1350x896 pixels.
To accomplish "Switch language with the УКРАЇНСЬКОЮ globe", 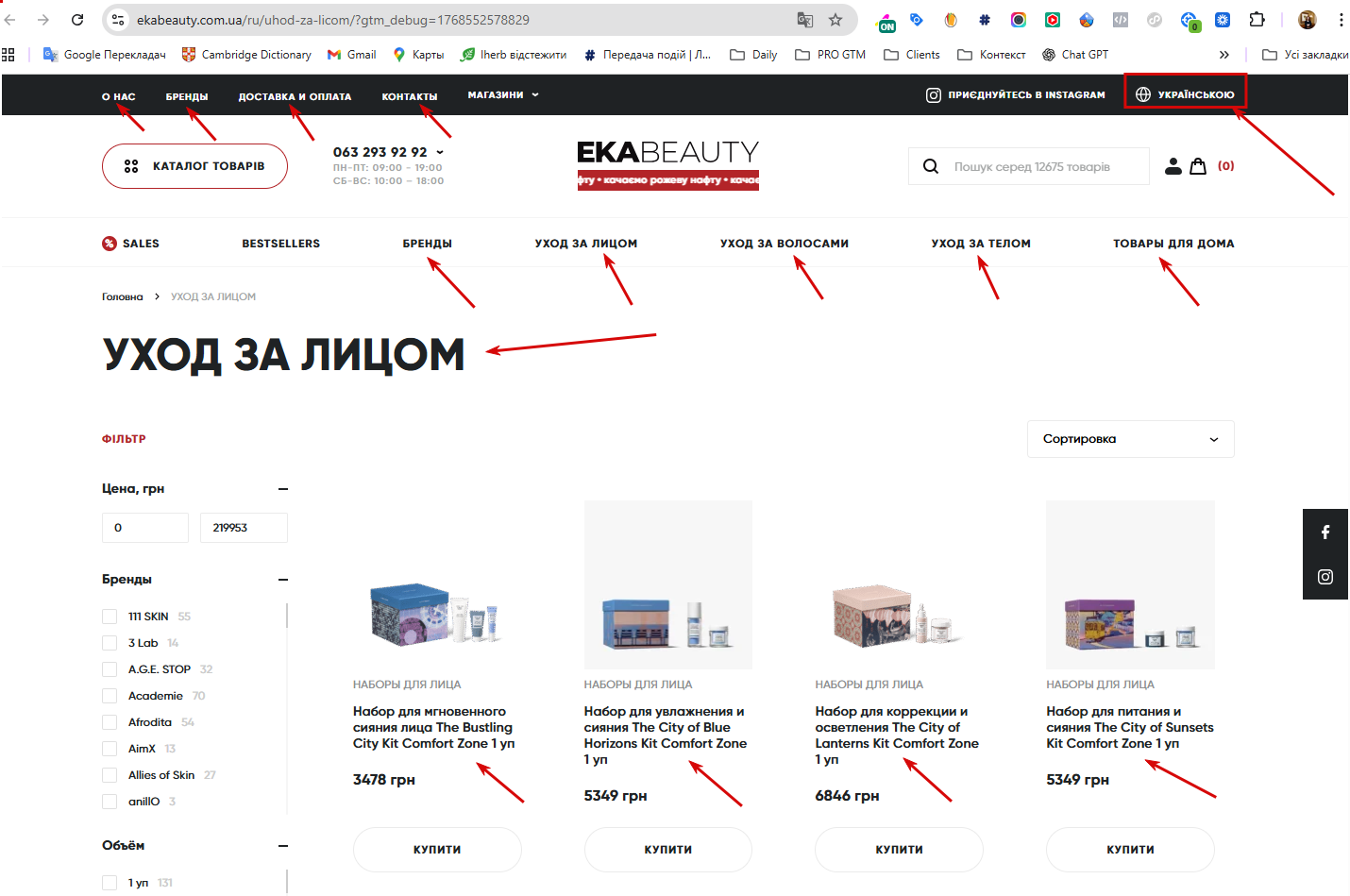I will (1185, 94).
